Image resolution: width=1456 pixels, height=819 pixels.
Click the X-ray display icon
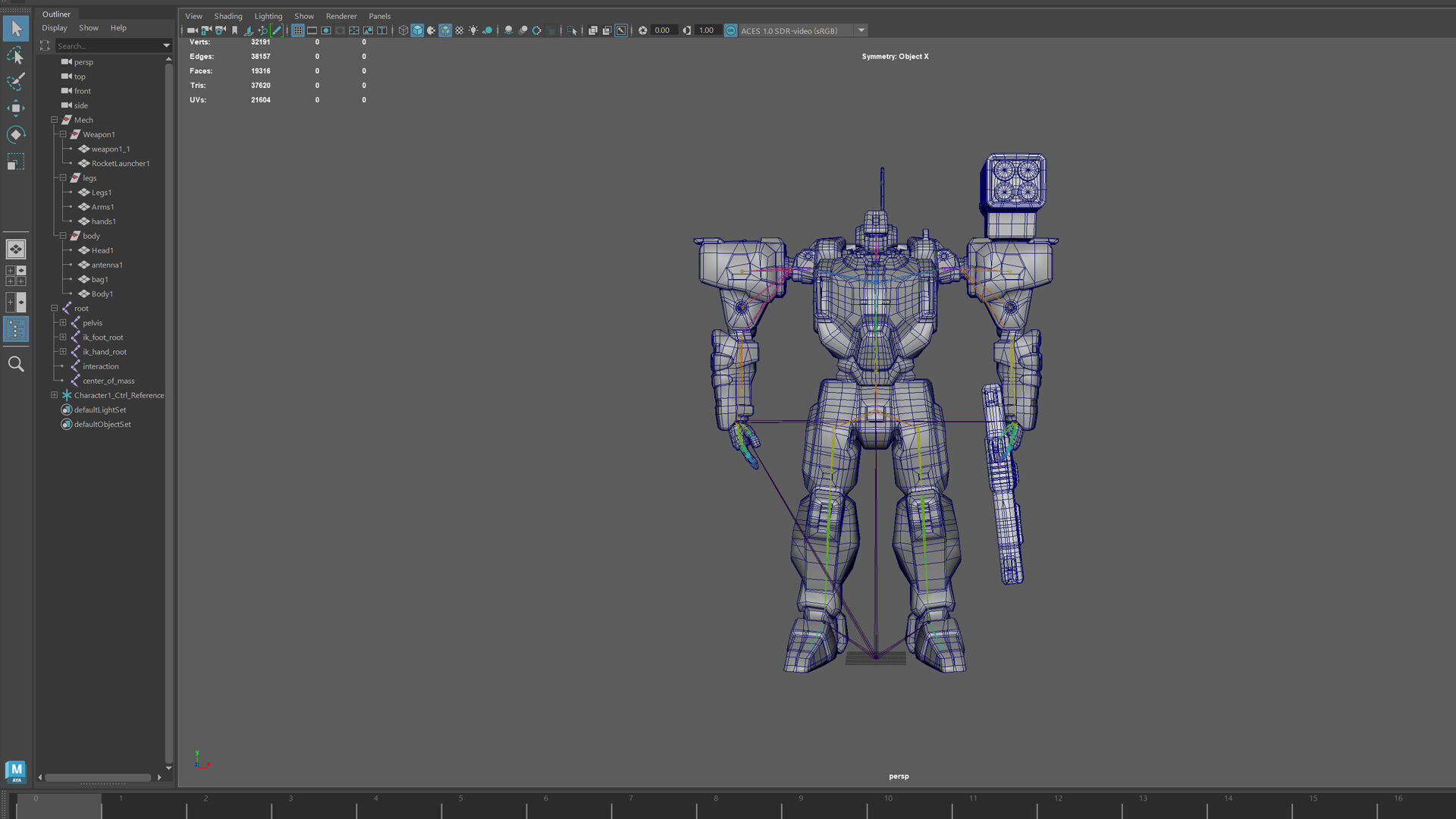point(593,30)
